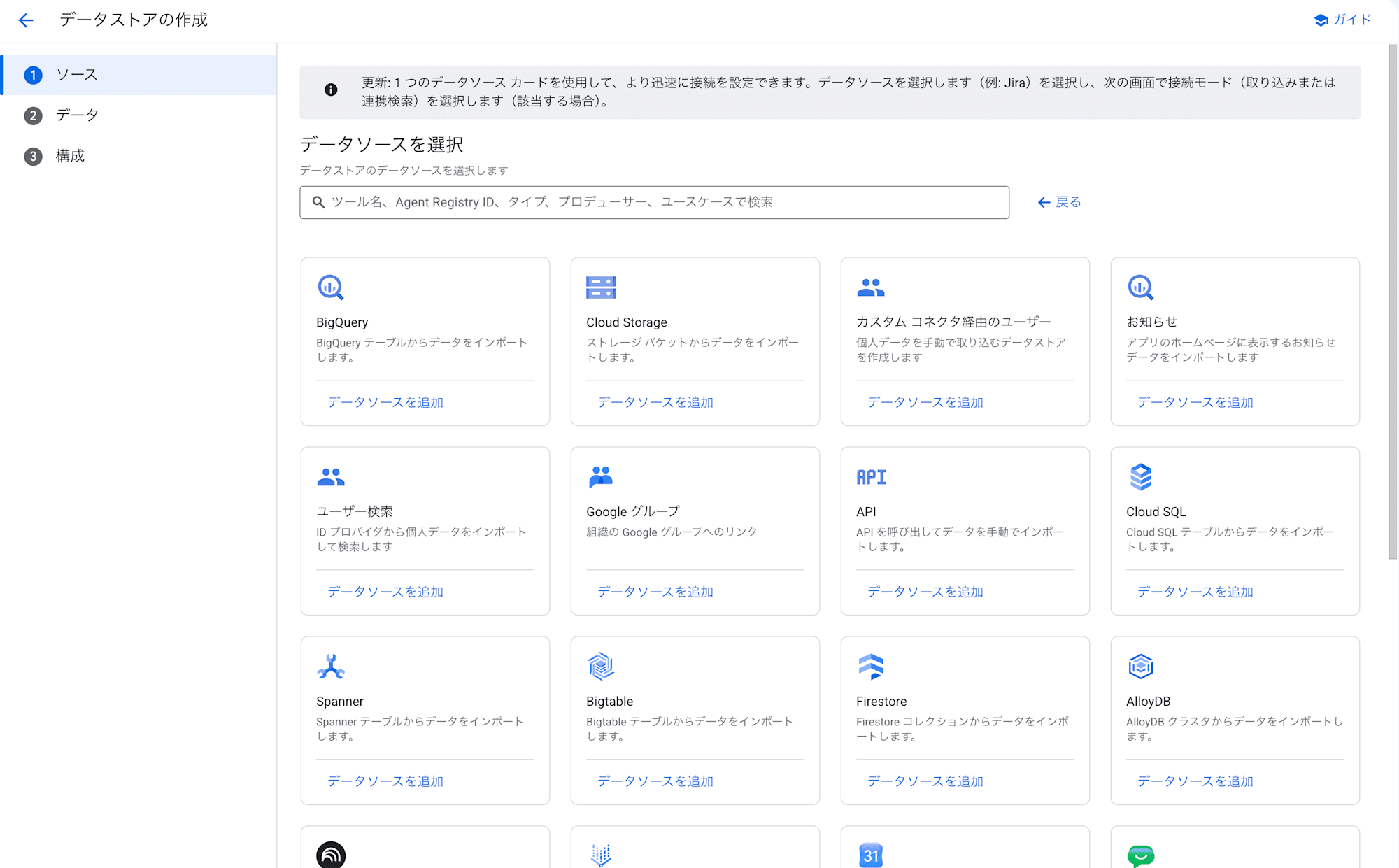This screenshot has height=868, width=1399.
Task: Add ユーザー検索 as a data source
Action: (x=385, y=592)
